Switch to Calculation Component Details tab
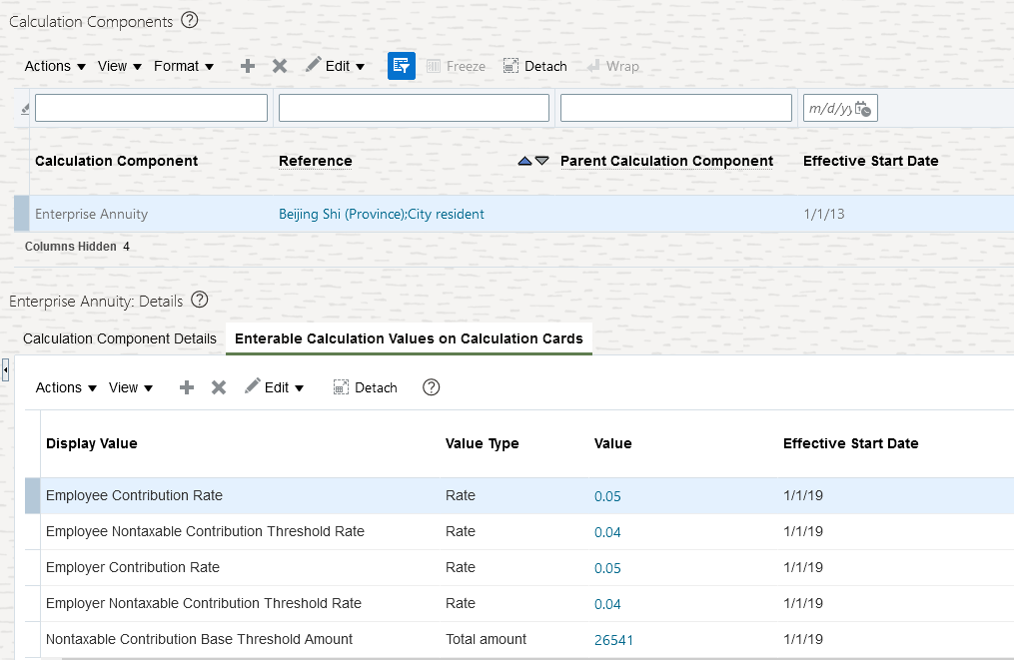 [120, 339]
